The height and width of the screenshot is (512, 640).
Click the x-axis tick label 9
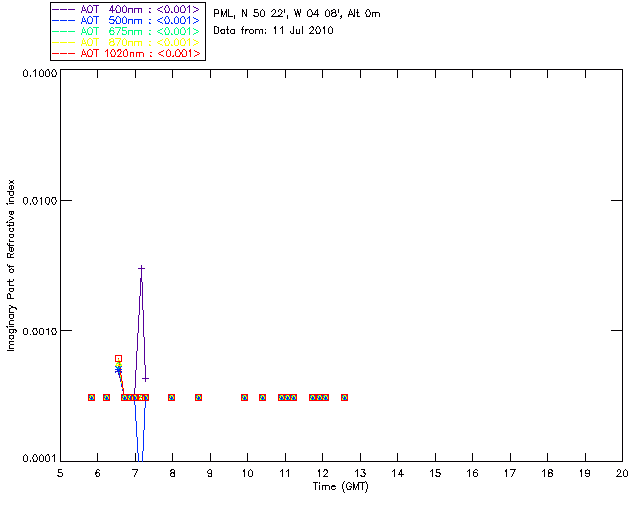210,473
